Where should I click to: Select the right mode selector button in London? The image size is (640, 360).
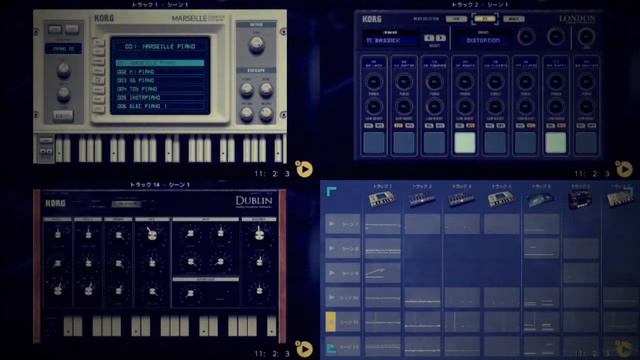click(x=513, y=19)
